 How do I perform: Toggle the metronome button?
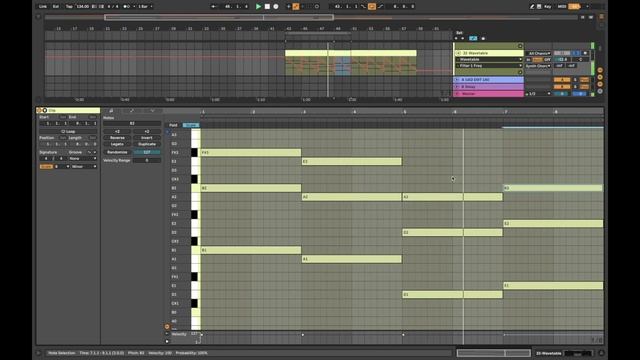(127, 7)
